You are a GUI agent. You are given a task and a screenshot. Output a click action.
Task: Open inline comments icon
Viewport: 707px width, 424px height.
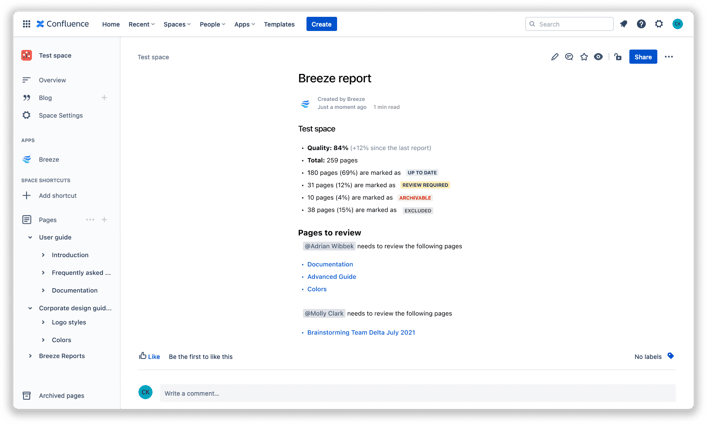[x=569, y=57]
